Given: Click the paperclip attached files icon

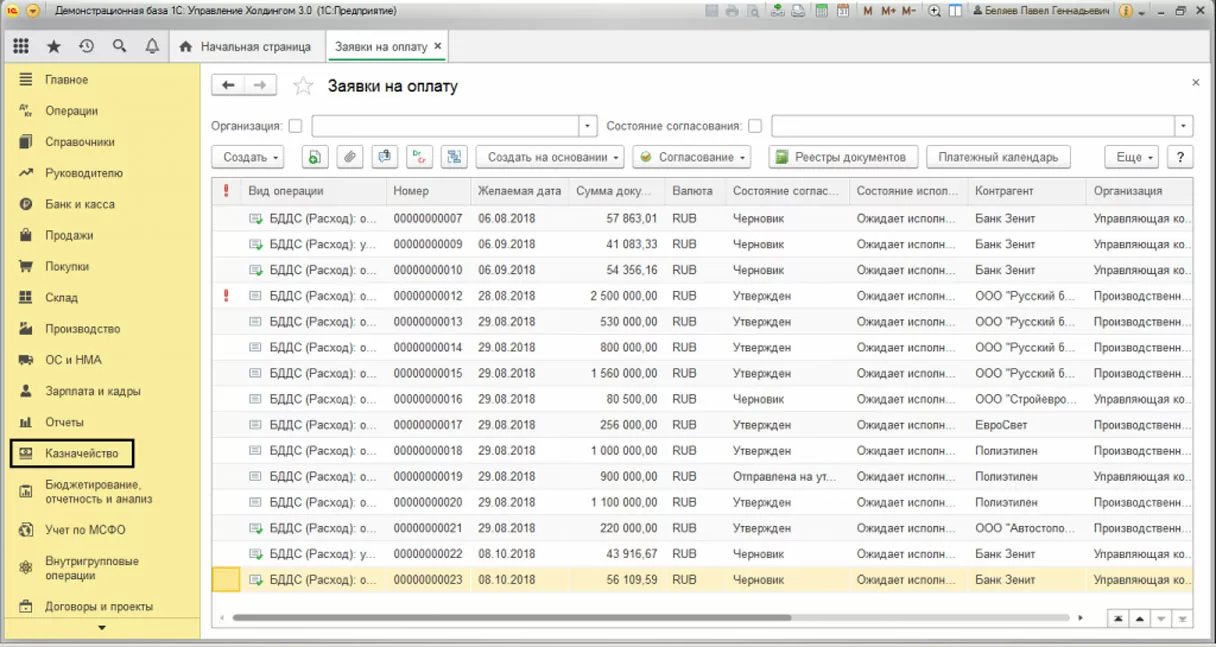Looking at the screenshot, I should tap(349, 157).
